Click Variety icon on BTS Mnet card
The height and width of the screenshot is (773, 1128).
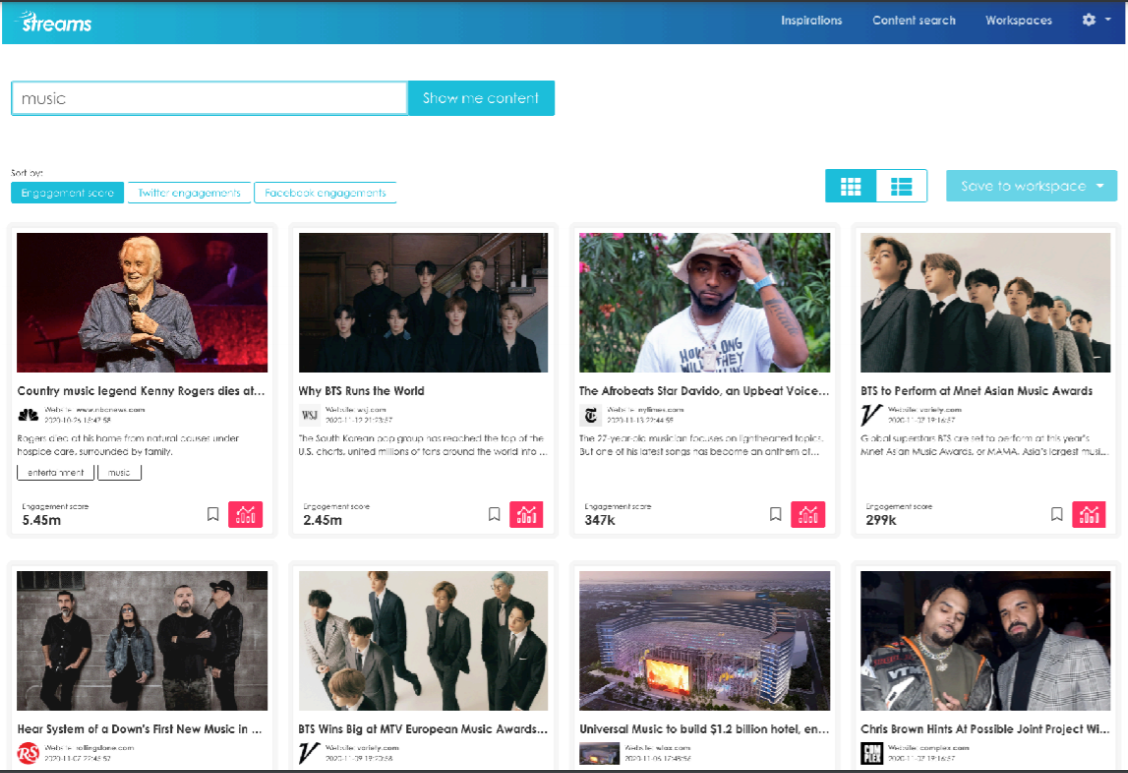871,415
